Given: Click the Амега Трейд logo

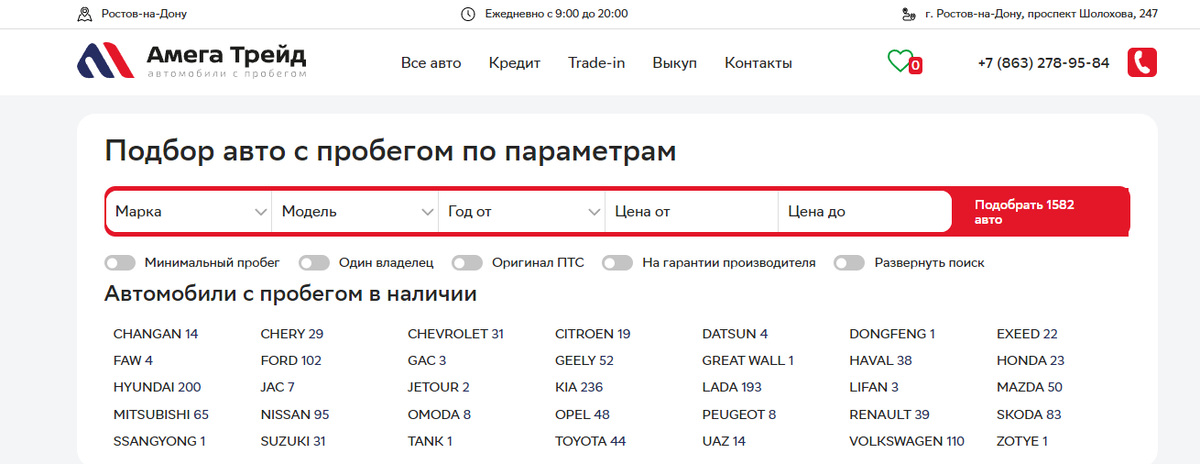Looking at the screenshot, I should click(192, 61).
